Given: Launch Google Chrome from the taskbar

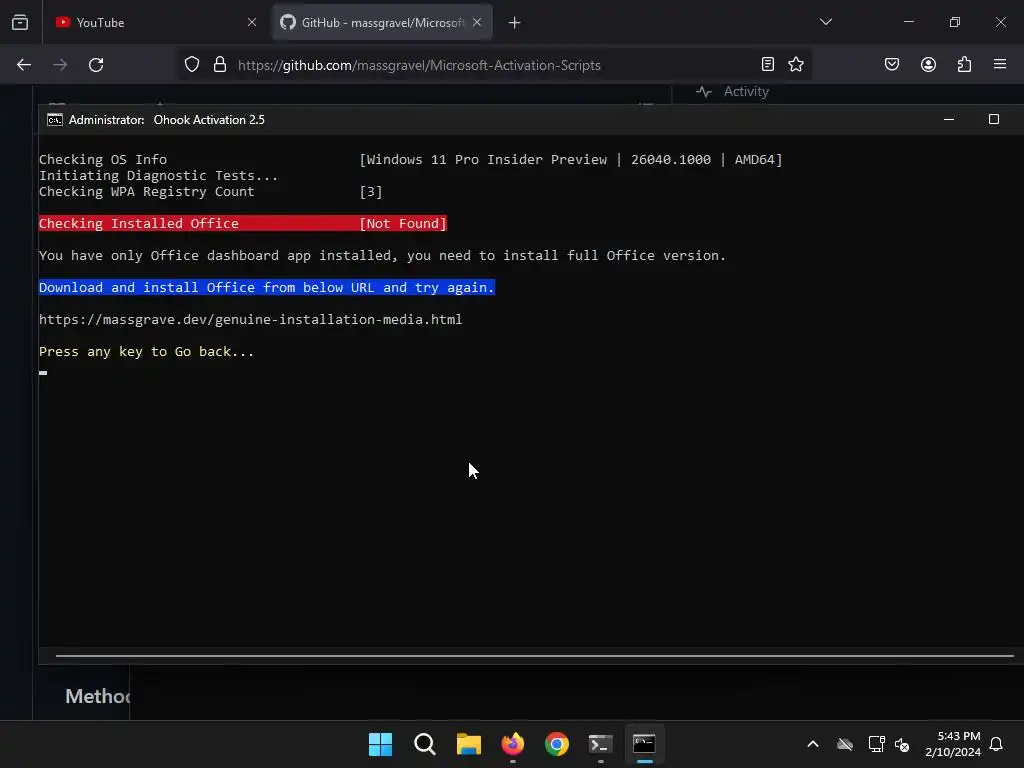Looking at the screenshot, I should (x=556, y=744).
